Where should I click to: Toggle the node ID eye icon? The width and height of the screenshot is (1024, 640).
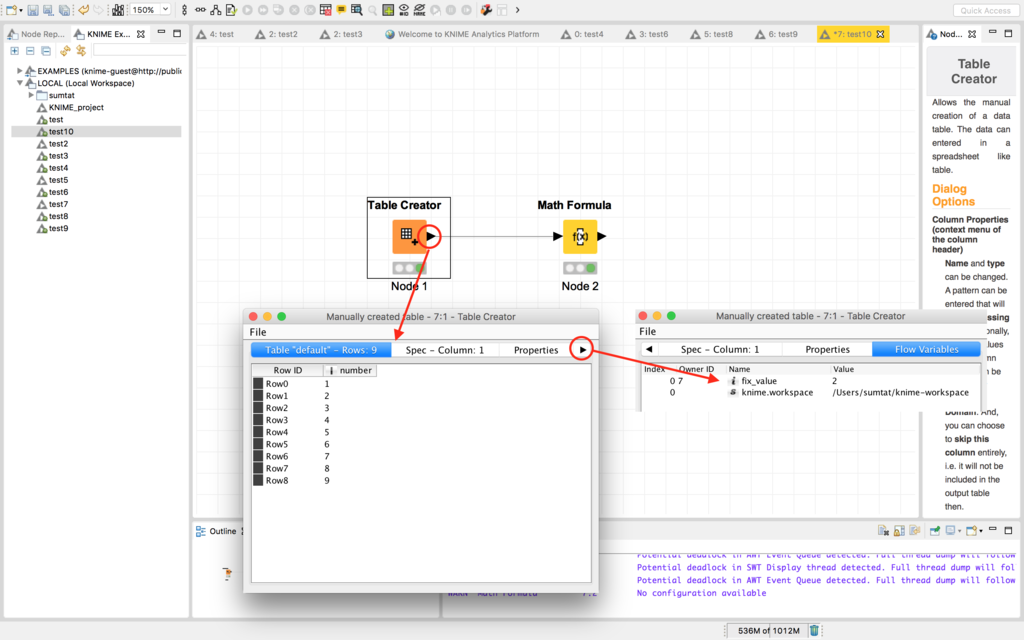(x=404, y=10)
